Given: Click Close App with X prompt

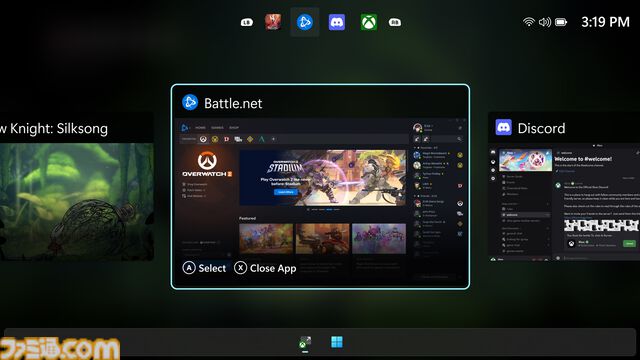Looking at the screenshot, I should [x=265, y=268].
